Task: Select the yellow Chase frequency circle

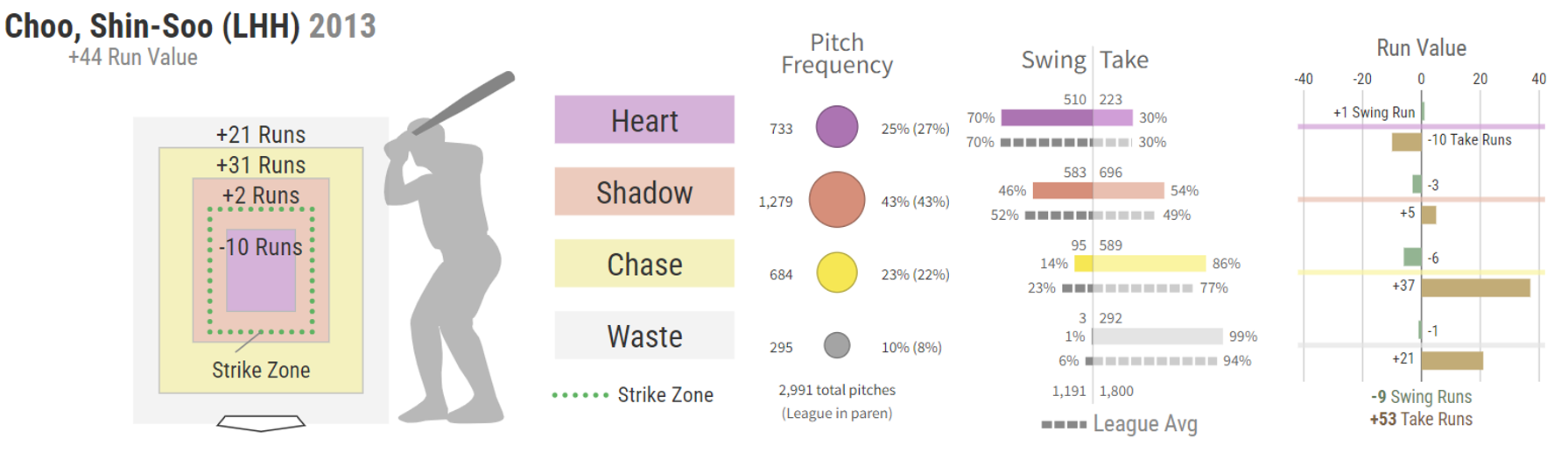Action: coord(837,273)
